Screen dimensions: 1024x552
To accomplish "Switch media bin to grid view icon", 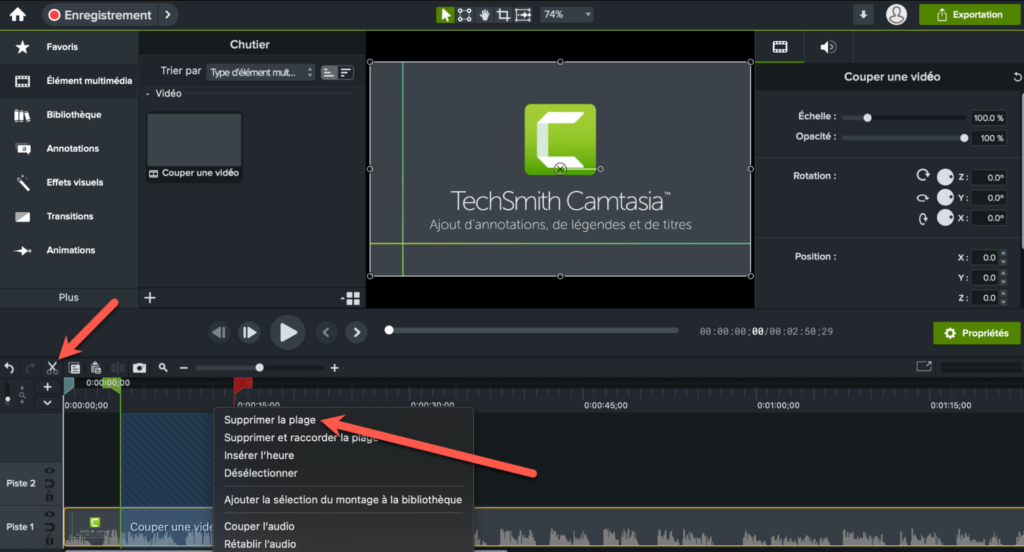I will click(351, 299).
